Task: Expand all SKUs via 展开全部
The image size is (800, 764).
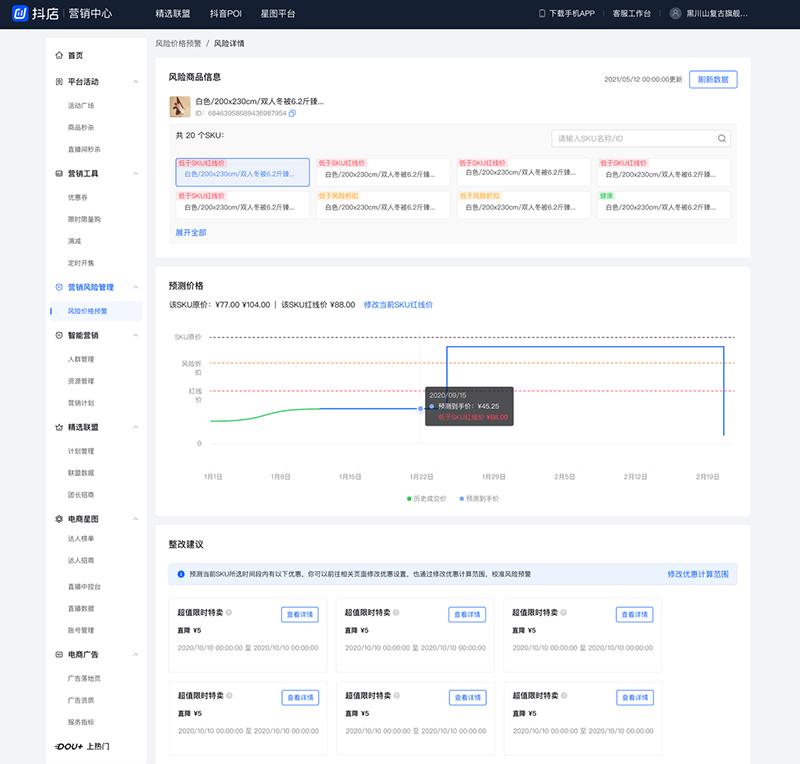Action: (191, 232)
